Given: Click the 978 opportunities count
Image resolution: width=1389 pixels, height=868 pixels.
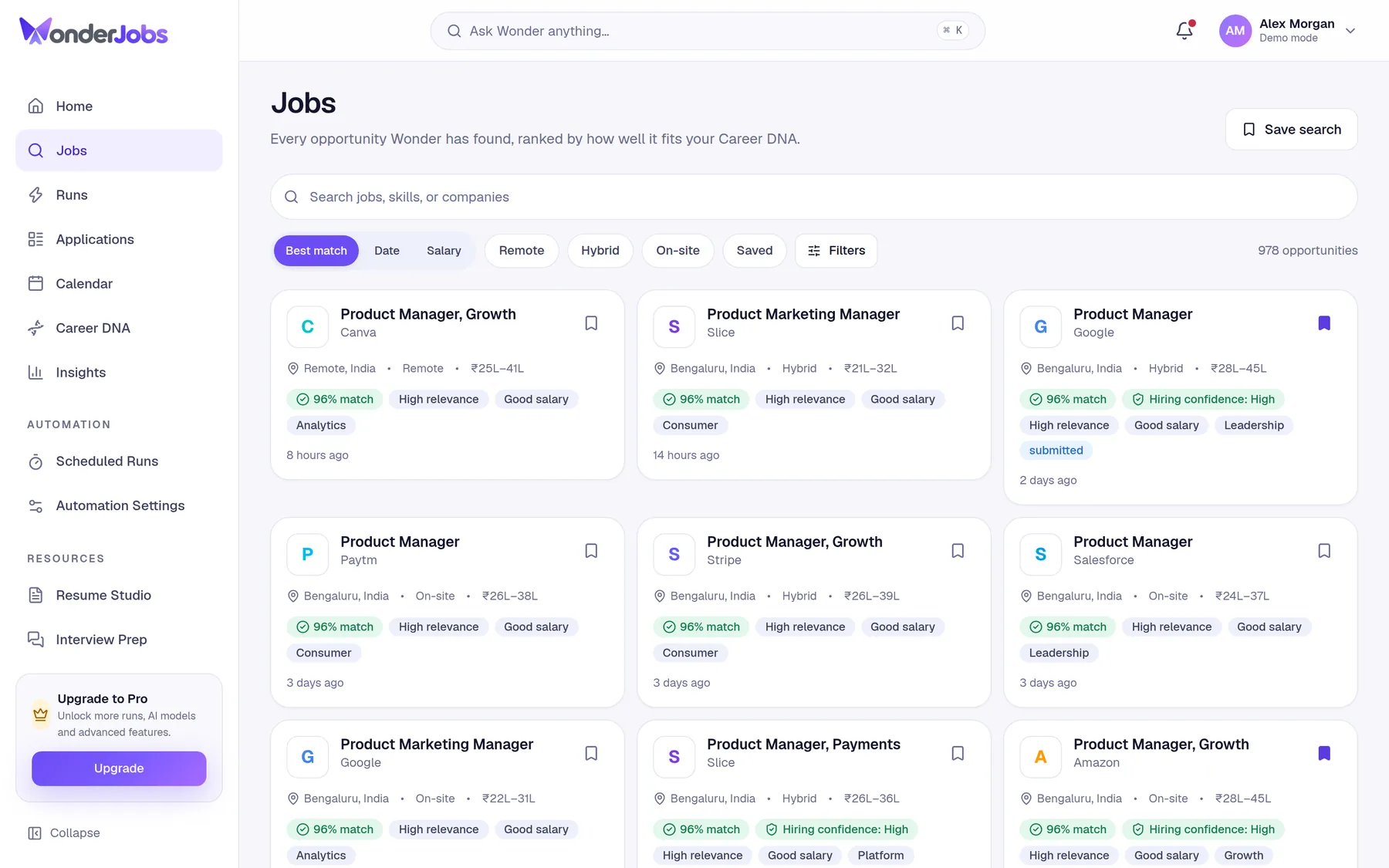Looking at the screenshot, I should pos(1307,251).
